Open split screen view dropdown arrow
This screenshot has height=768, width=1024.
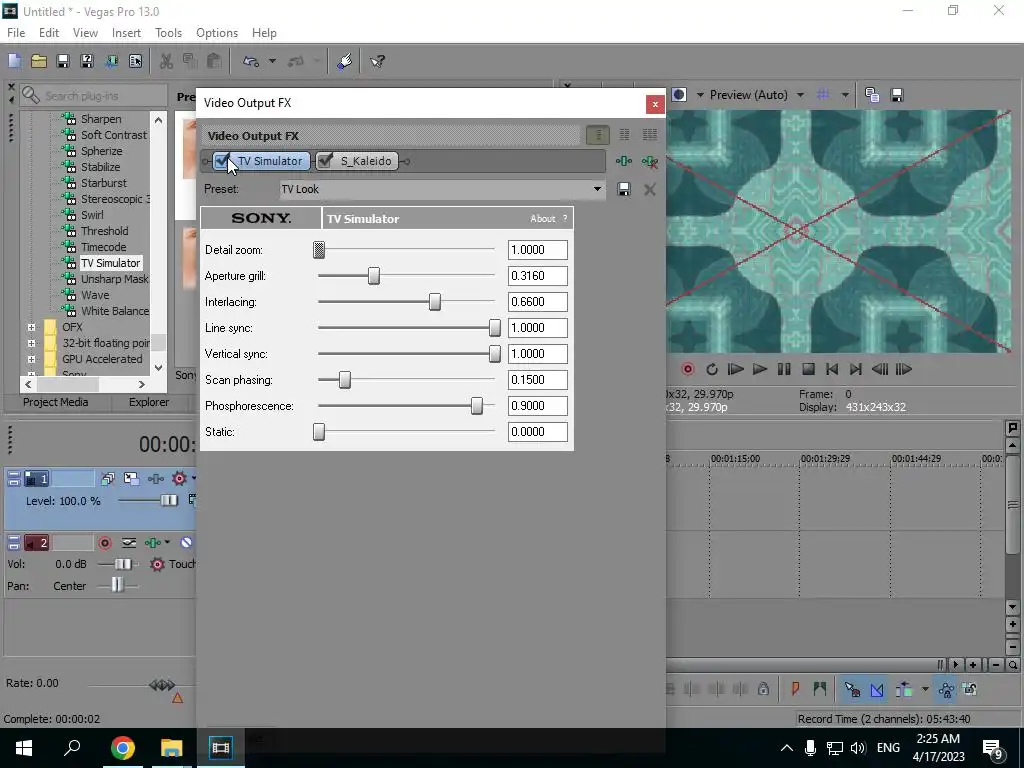click(700, 95)
